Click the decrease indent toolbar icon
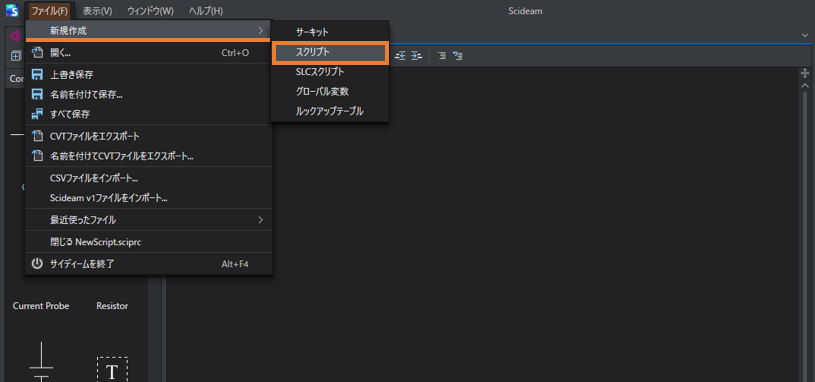815x382 pixels. pyautogui.click(x=400, y=56)
